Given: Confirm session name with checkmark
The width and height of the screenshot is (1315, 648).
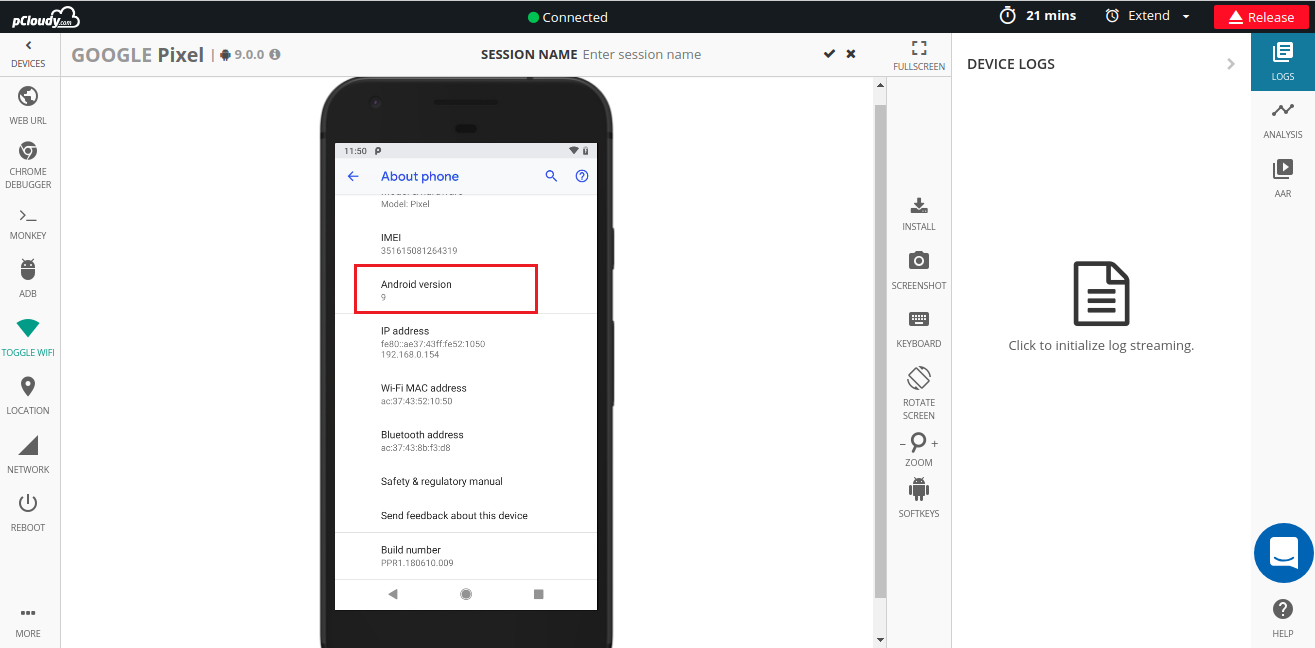Looking at the screenshot, I should click(x=829, y=54).
